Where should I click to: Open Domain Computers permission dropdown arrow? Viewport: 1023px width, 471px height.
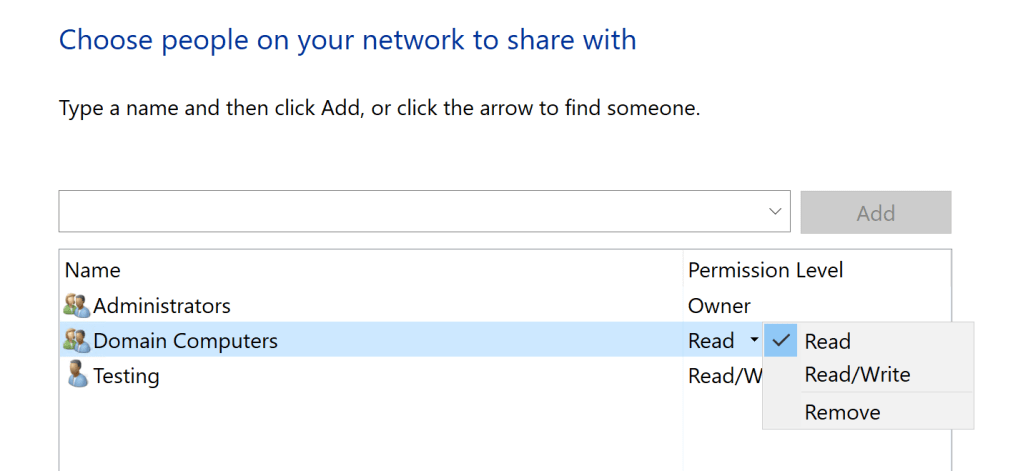(x=753, y=341)
